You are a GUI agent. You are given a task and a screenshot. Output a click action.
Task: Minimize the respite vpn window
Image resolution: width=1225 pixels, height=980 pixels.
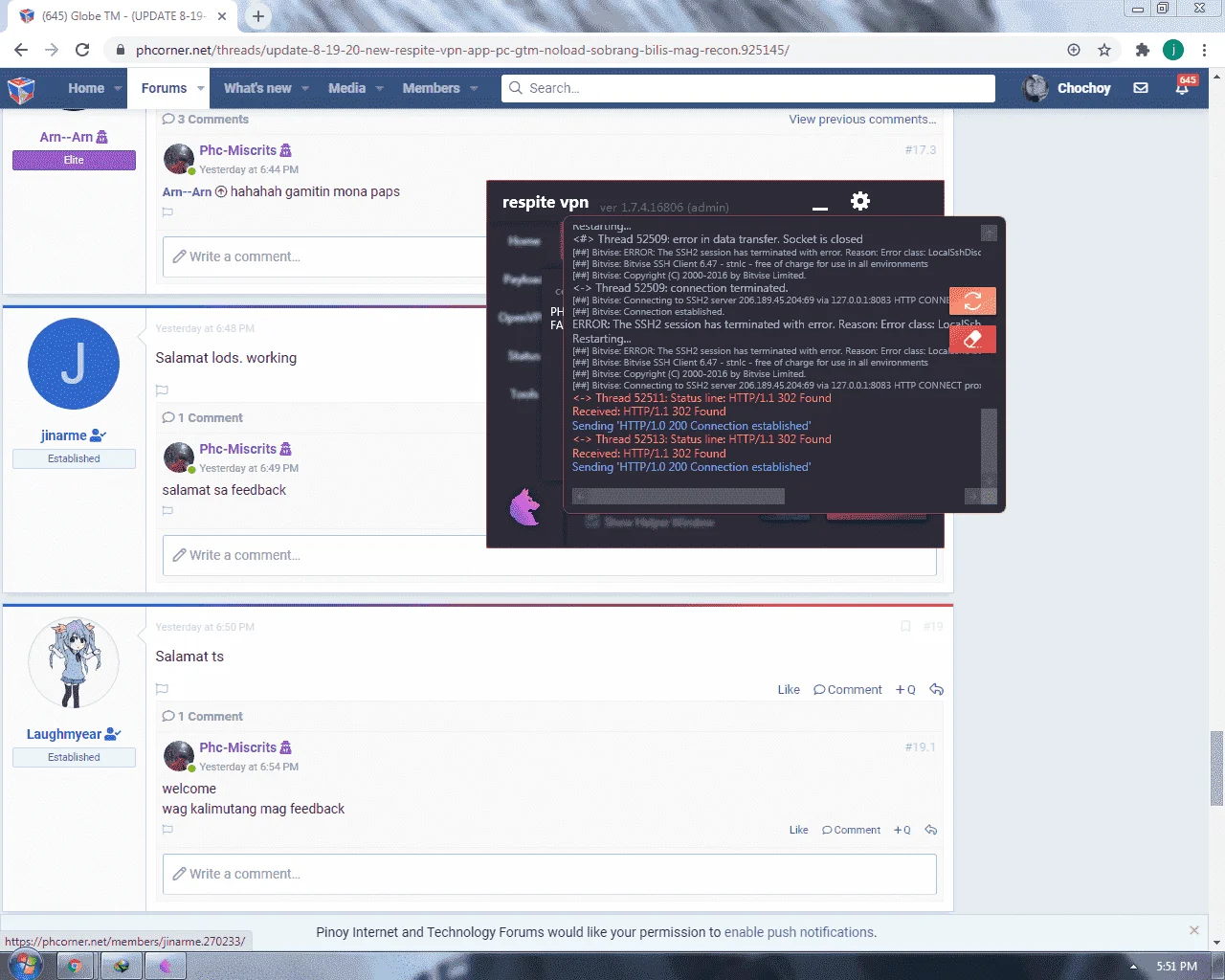point(819,207)
